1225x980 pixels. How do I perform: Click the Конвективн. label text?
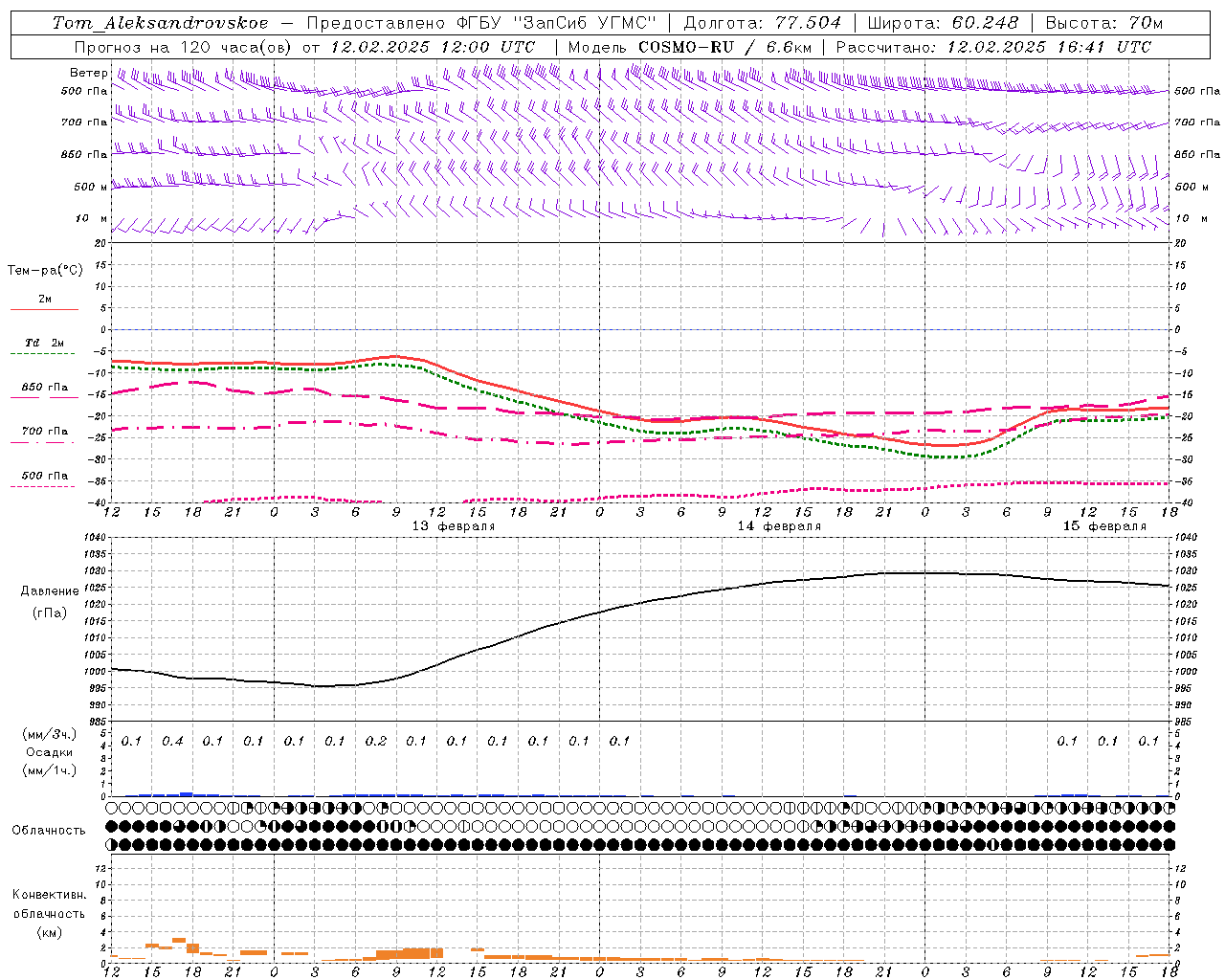pyautogui.click(x=50, y=895)
